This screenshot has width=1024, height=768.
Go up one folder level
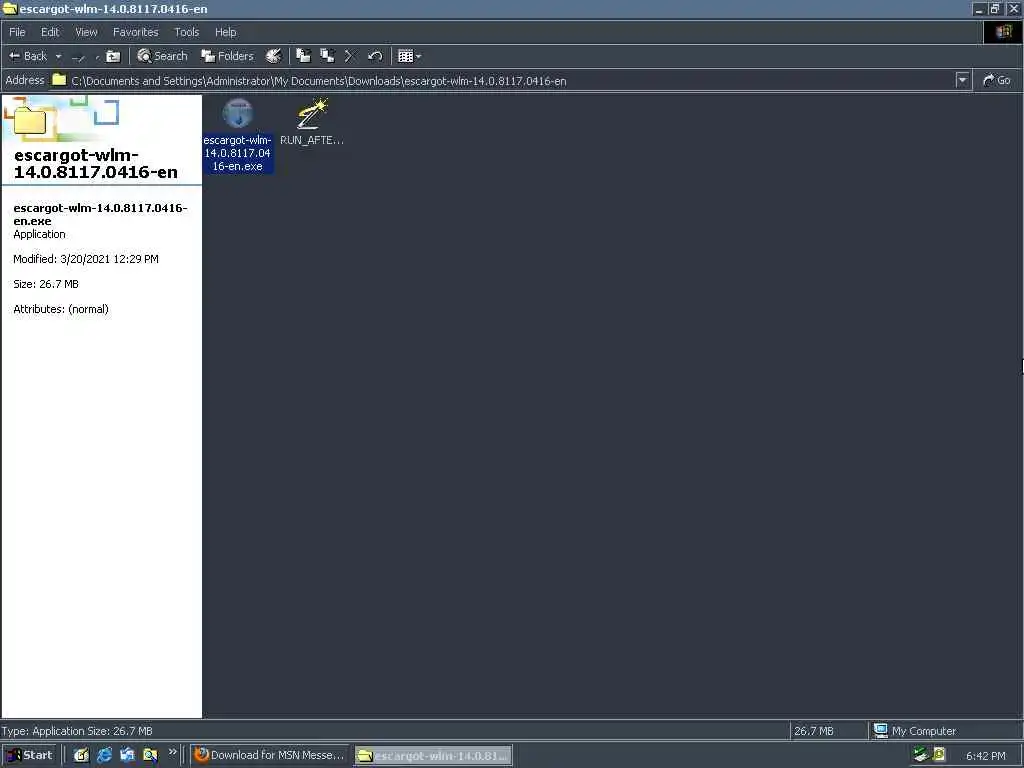[x=113, y=56]
